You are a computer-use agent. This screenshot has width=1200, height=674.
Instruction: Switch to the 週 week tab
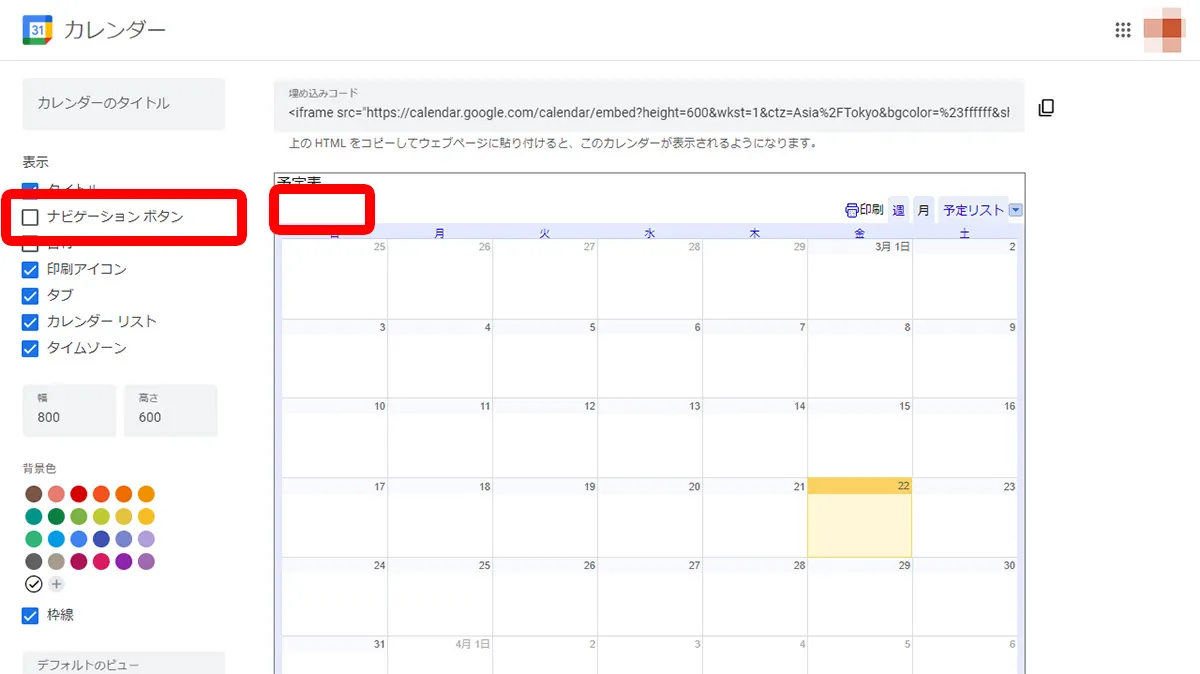coord(898,210)
